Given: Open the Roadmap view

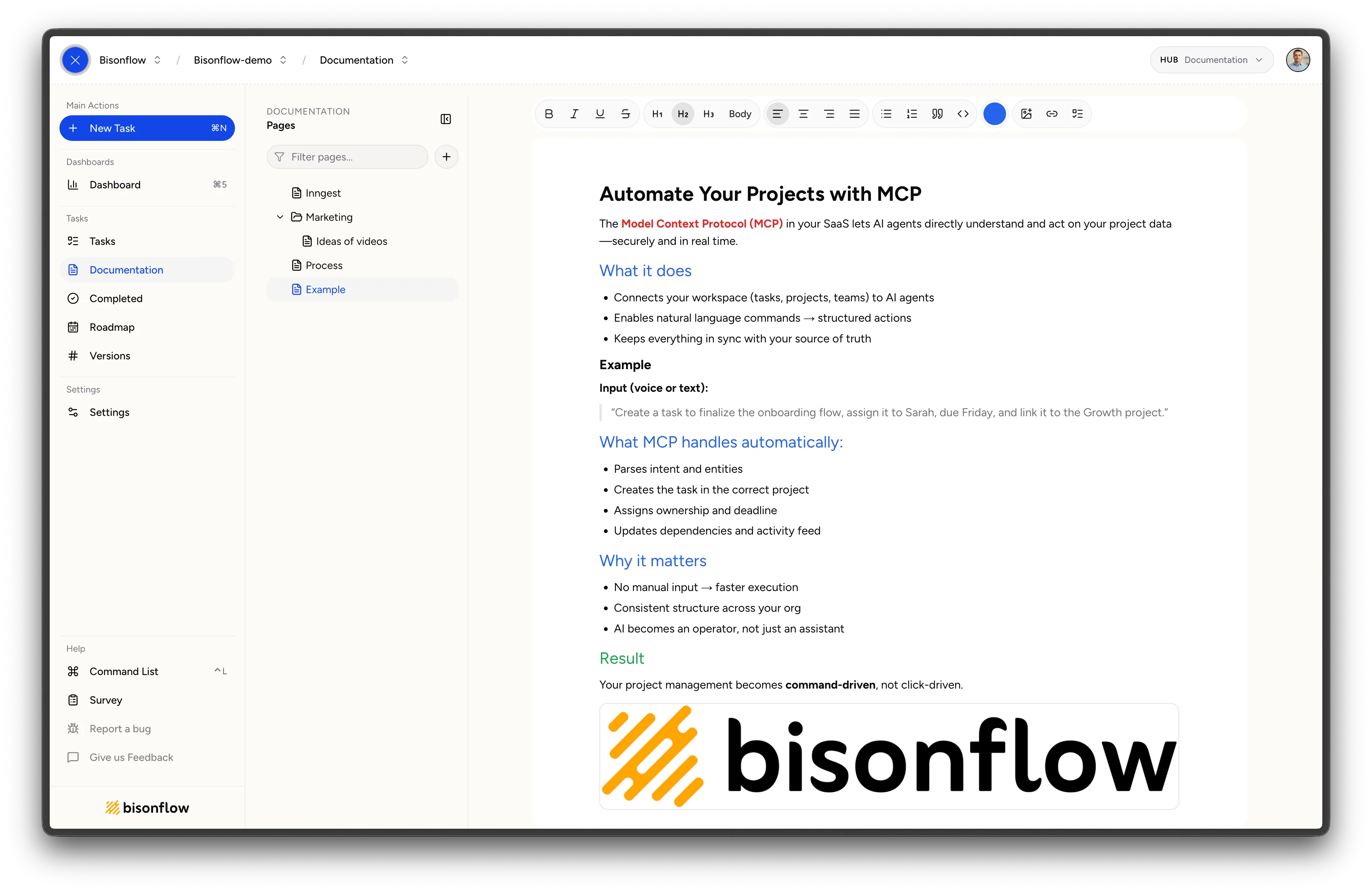Looking at the screenshot, I should pyautogui.click(x=147, y=327).
